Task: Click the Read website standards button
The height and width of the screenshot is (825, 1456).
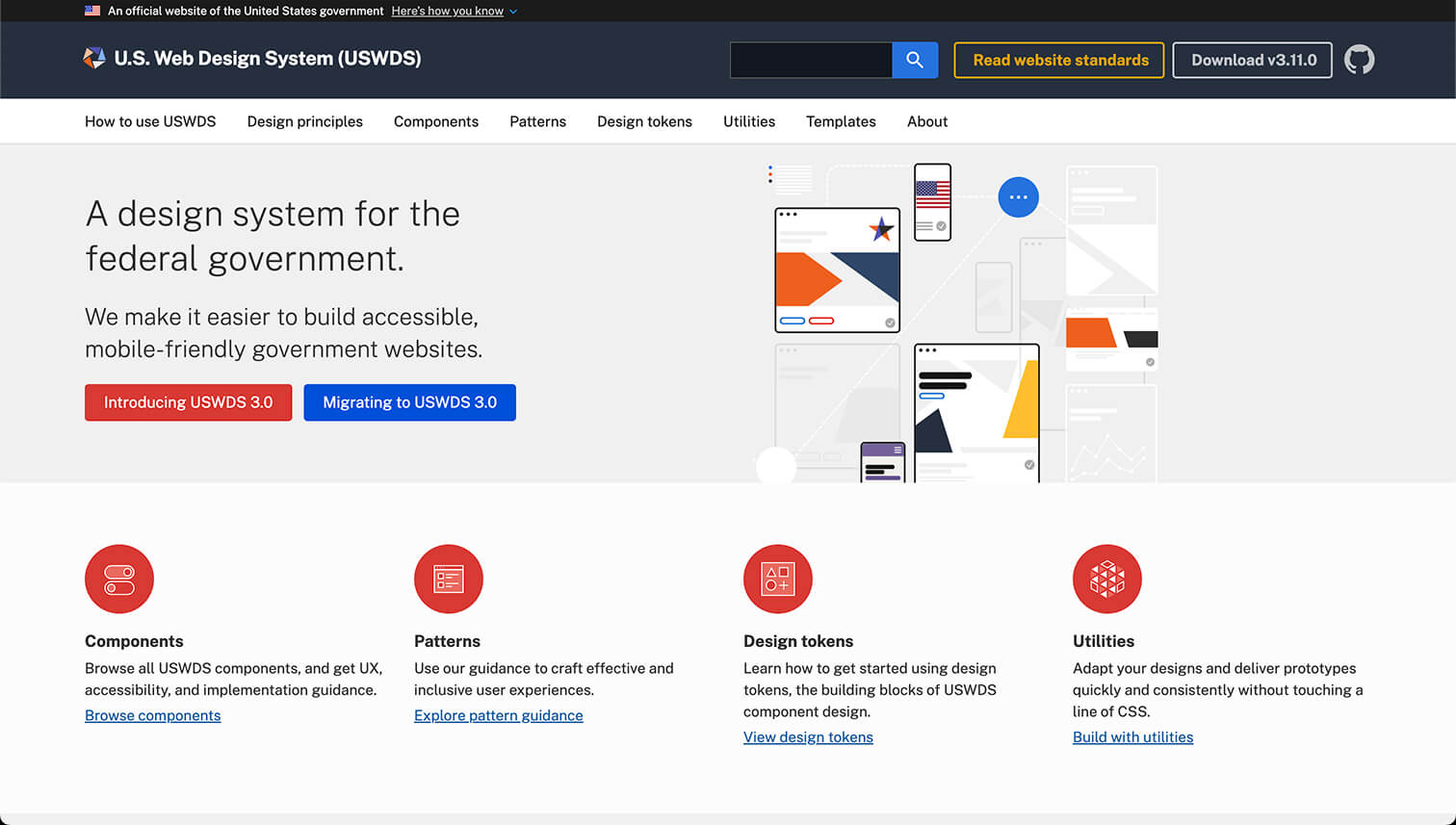Action: click(1059, 60)
